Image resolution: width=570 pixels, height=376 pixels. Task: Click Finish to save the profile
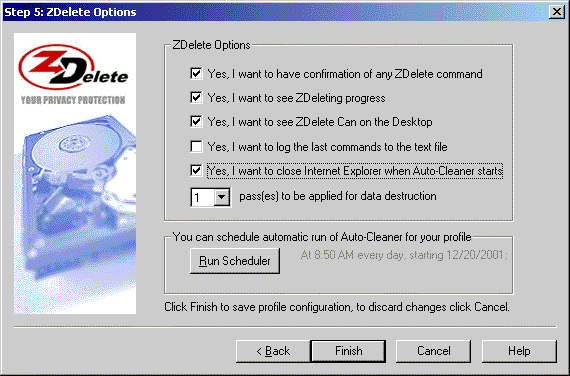pos(348,351)
